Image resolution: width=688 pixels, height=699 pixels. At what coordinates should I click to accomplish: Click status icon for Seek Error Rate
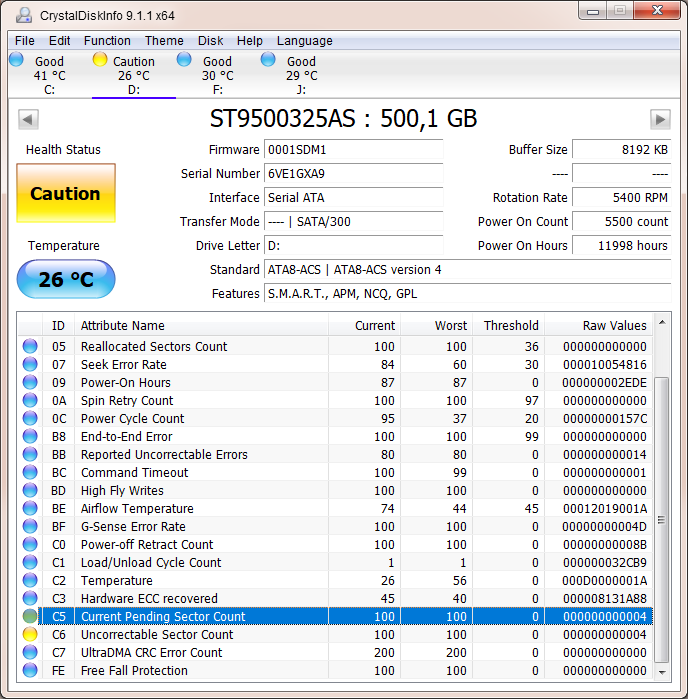point(30,364)
